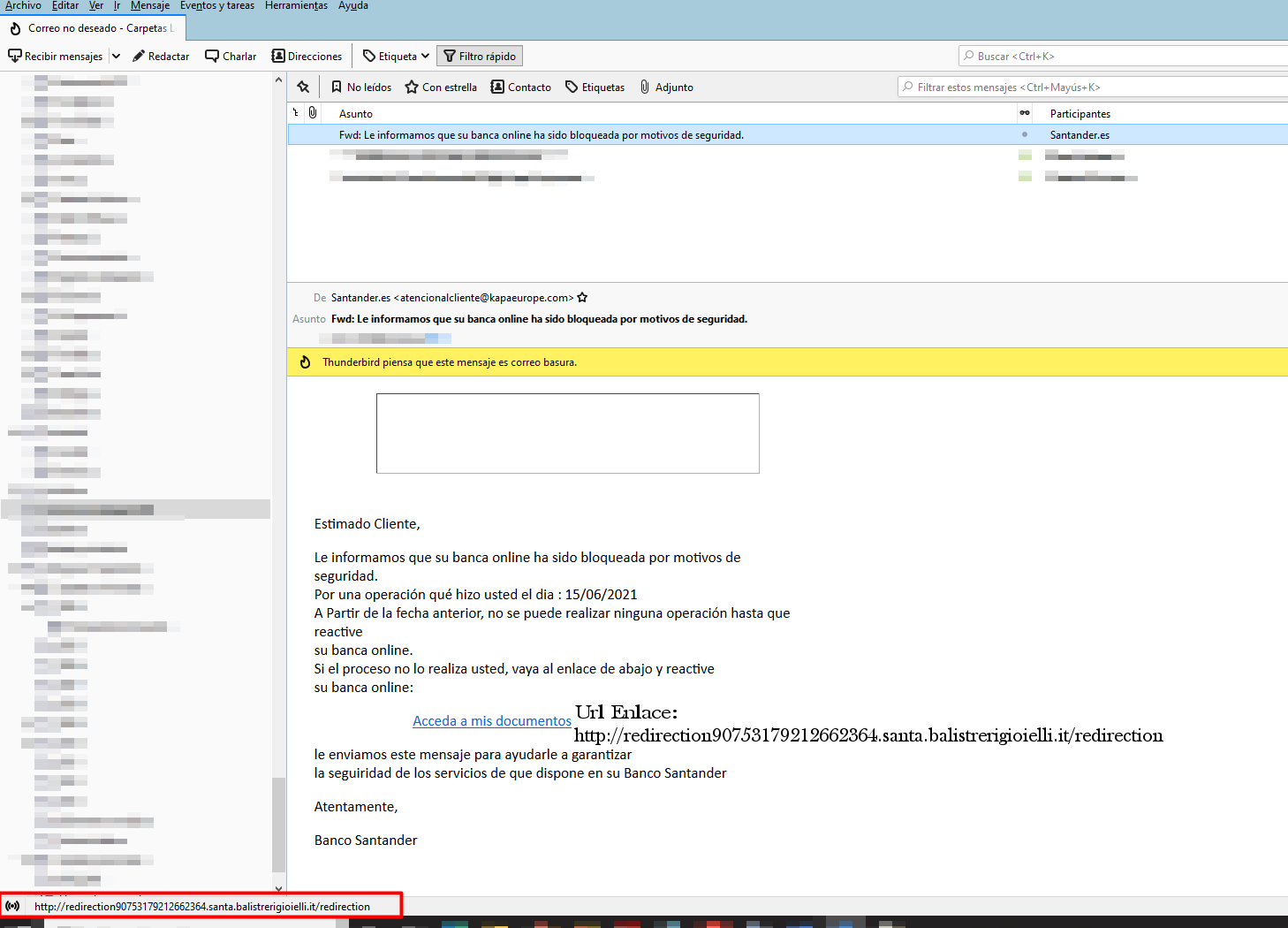Click the Acceda a mis documentos link
Screen dimensions: 1288x928
pos(491,720)
